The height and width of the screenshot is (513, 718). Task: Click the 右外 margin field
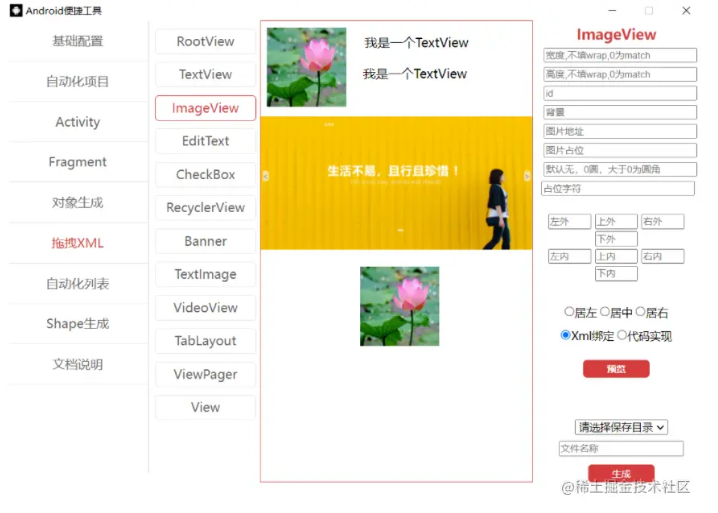[x=663, y=222]
